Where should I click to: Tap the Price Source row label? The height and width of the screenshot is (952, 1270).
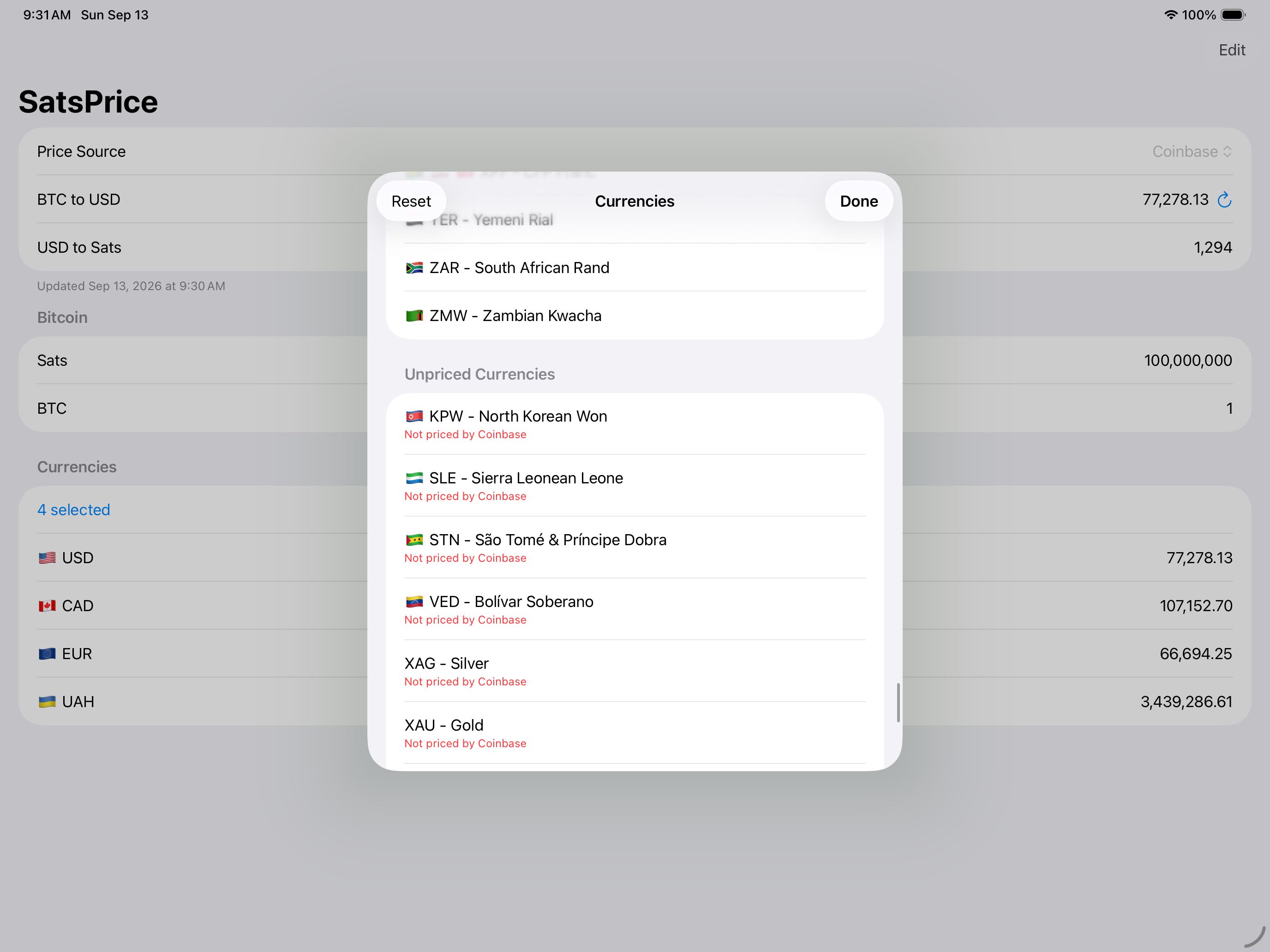[x=82, y=151]
